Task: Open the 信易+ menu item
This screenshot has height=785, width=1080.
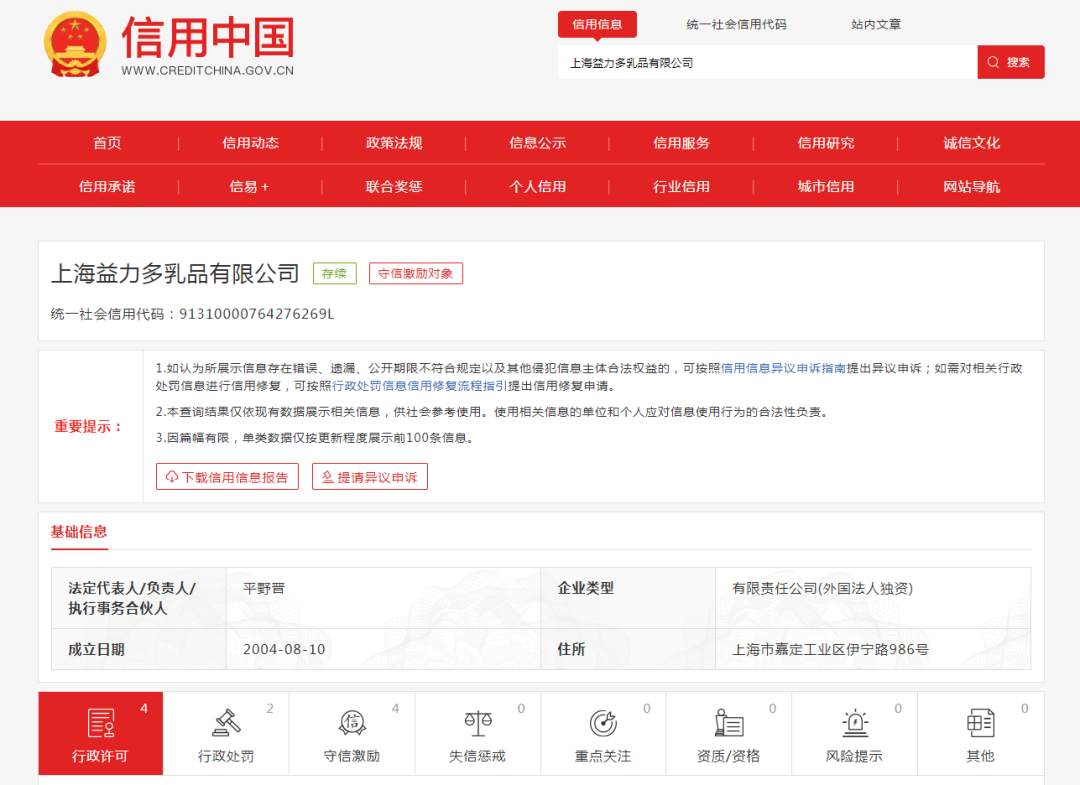Action: [249, 186]
